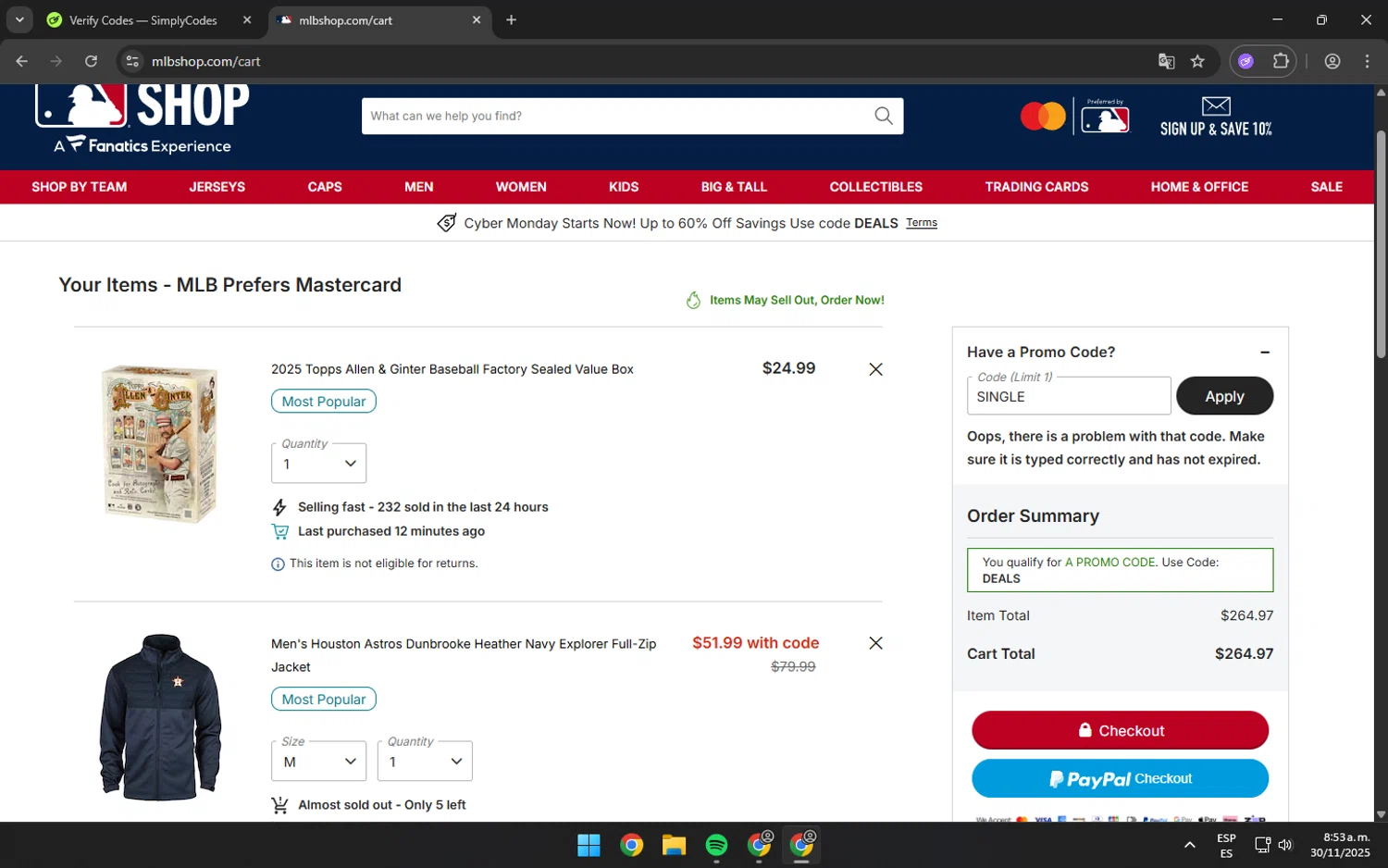Click the ESP language indicator in tray
The width and height of the screenshot is (1388, 868).
tap(1226, 845)
